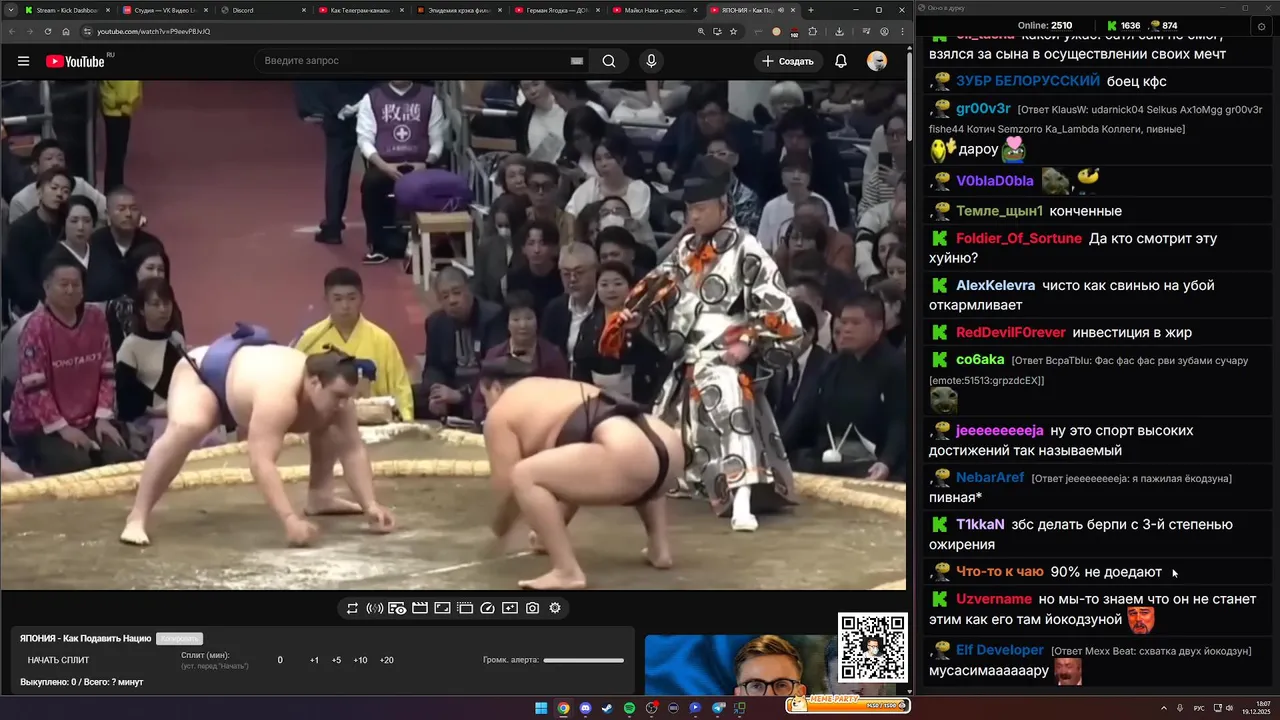Click chat username AlexKelevra
Screen dimensions: 1280x720
point(995,285)
